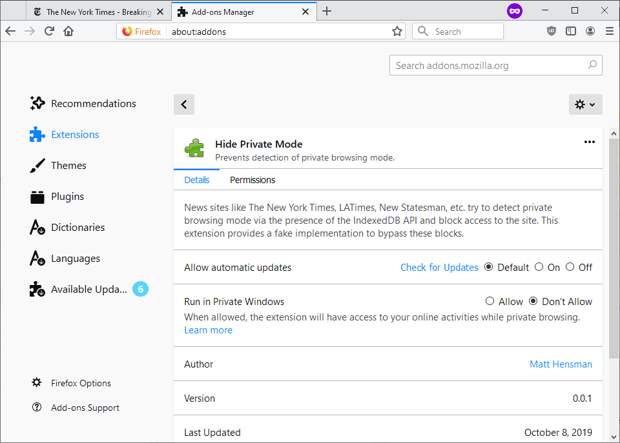Click the 'Prevents detection of private browsing mode.' text
This screenshot has height=443, width=620.
305,157
